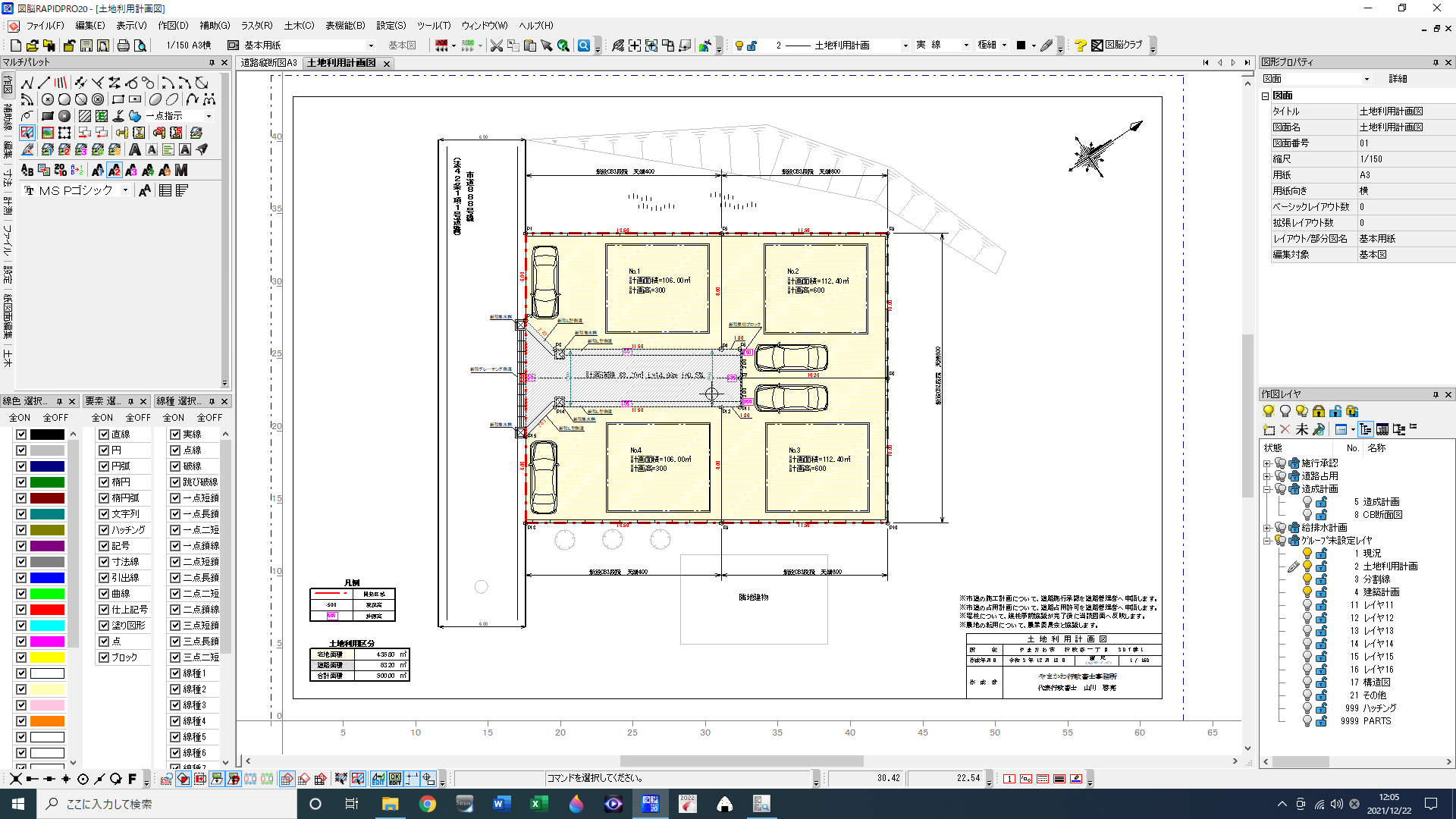Click the Open file folder icon
1456x819 pixels.
click(33, 45)
